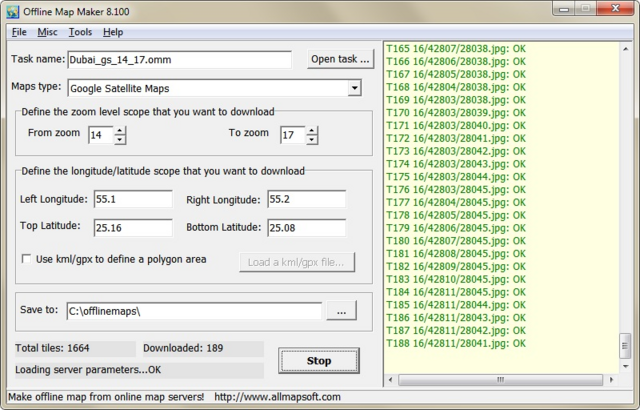
Task: Click the Left Longitude field
Action: (133, 199)
